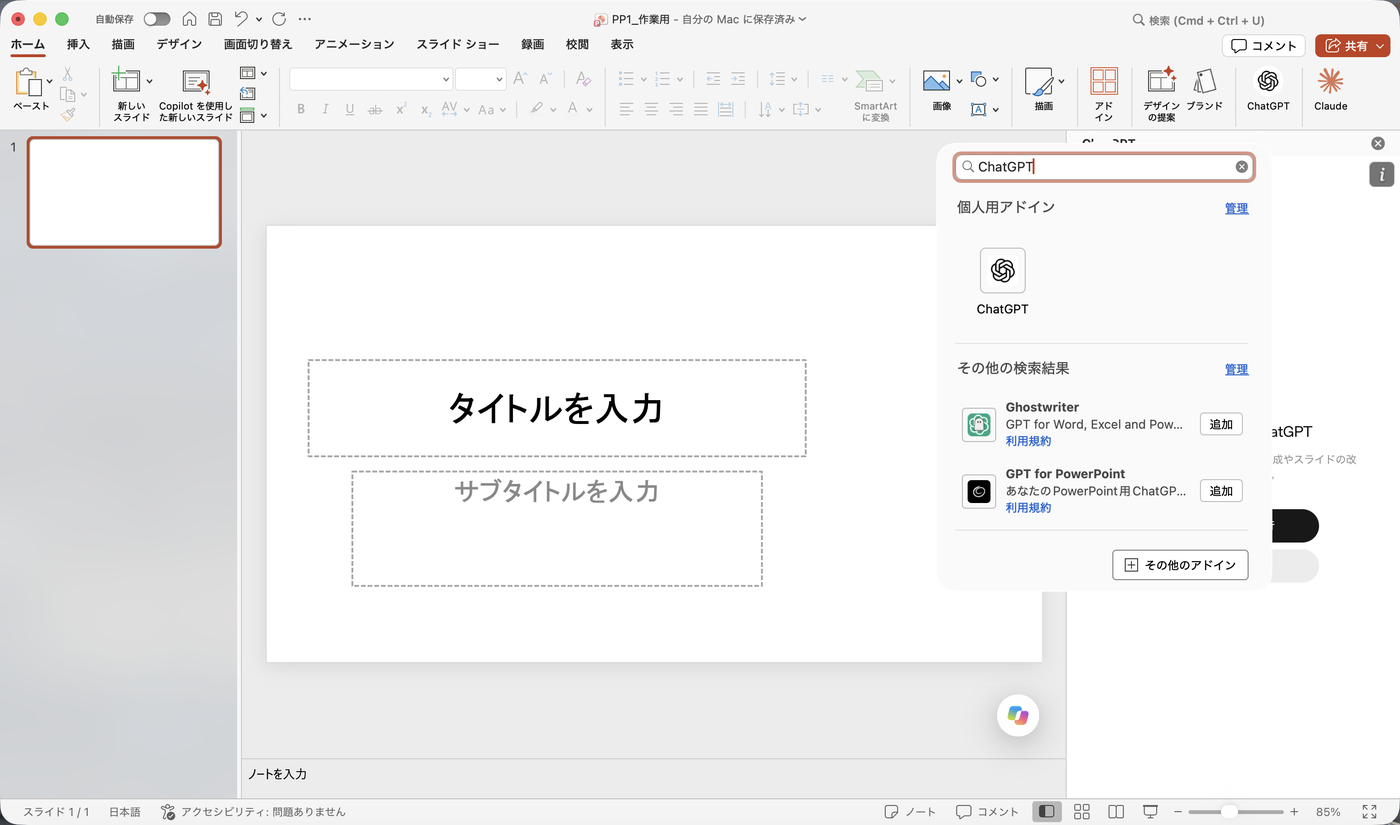
Task: Add GPT for PowerPoint with 追加
Action: coord(1221,491)
